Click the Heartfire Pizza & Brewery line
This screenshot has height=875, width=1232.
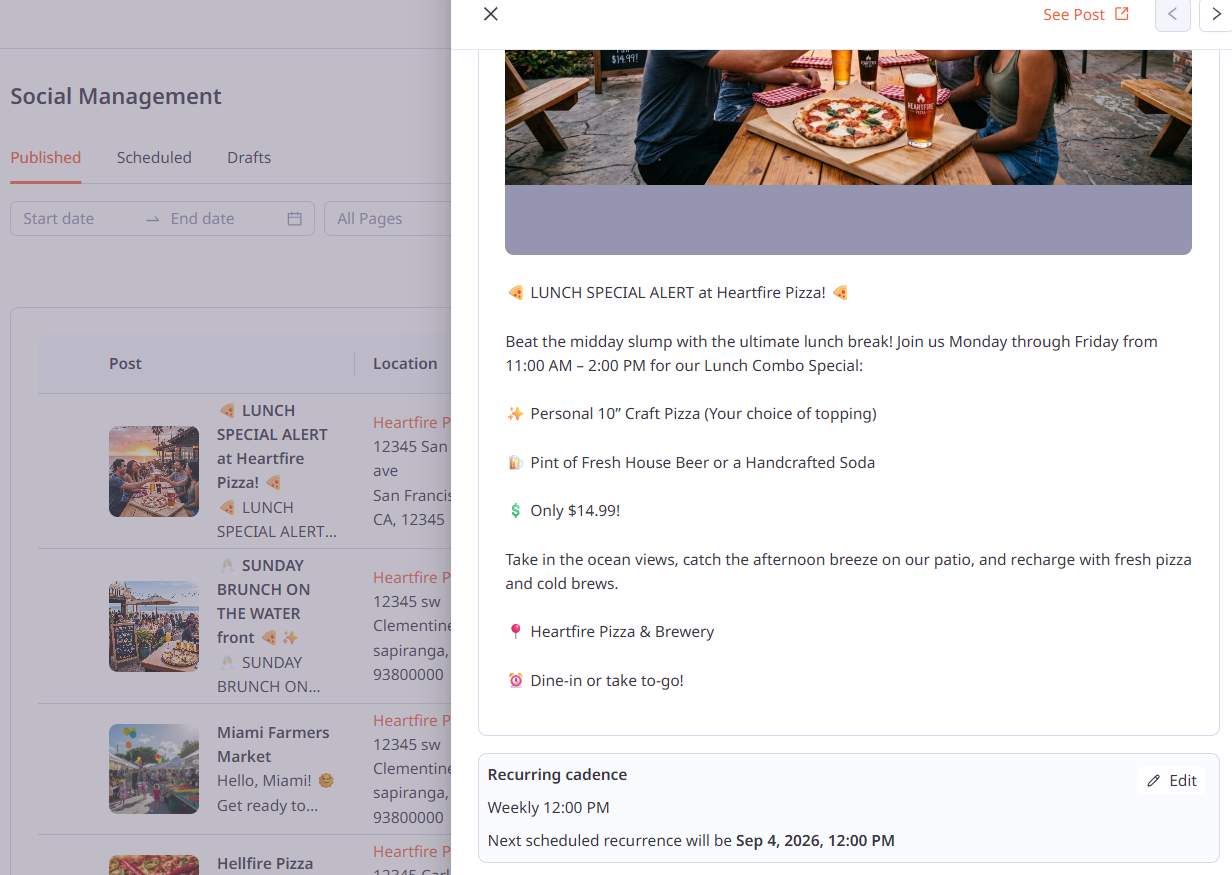click(610, 632)
